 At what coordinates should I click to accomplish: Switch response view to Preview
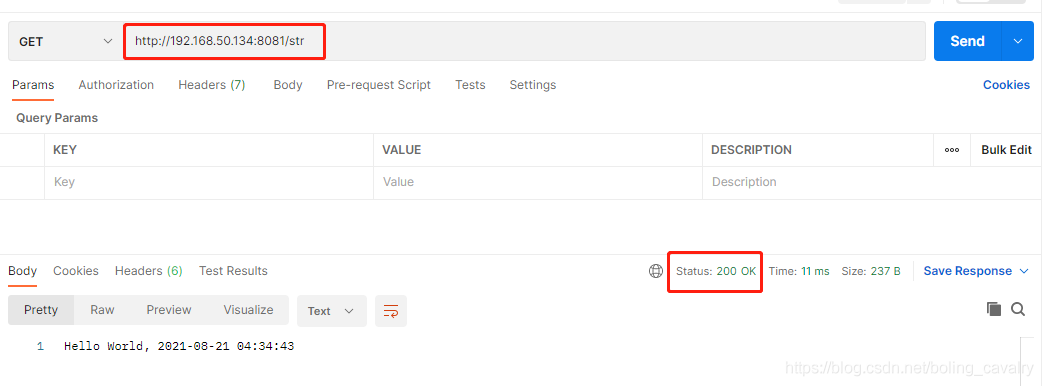click(x=169, y=309)
